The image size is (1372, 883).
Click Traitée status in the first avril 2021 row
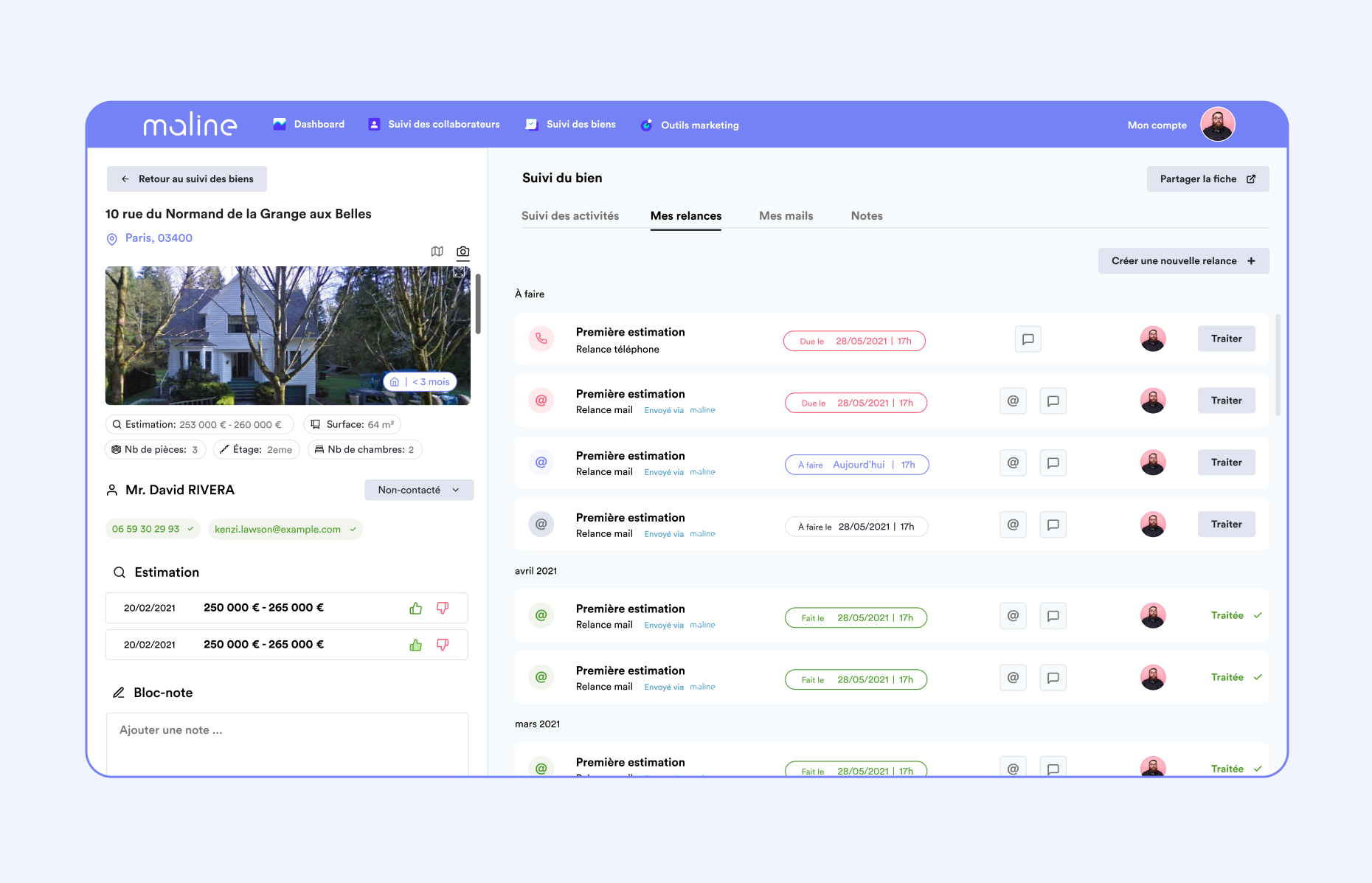tap(1236, 615)
